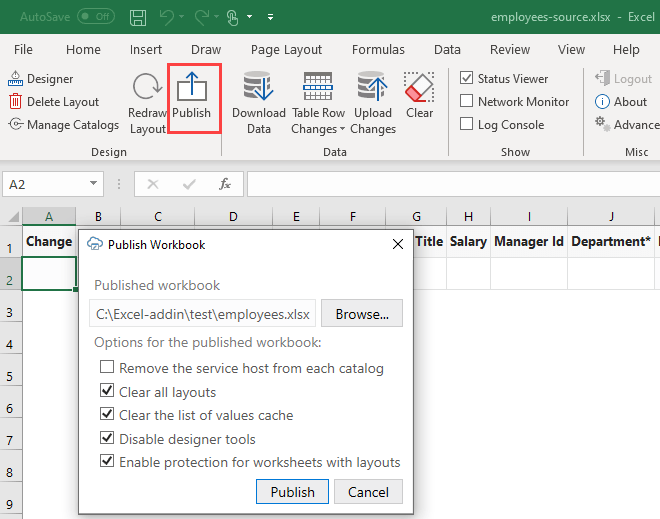
Task: Click the Publish button in dialog
Action: tap(293, 492)
